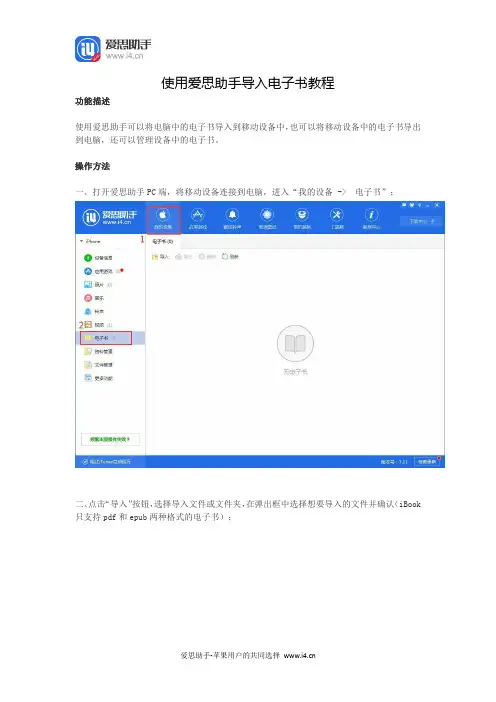Image resolution: width=496 pixels, height=702 pixels.
Task: Click the Export (导出) toolbar button
Action: pos(184,257)
